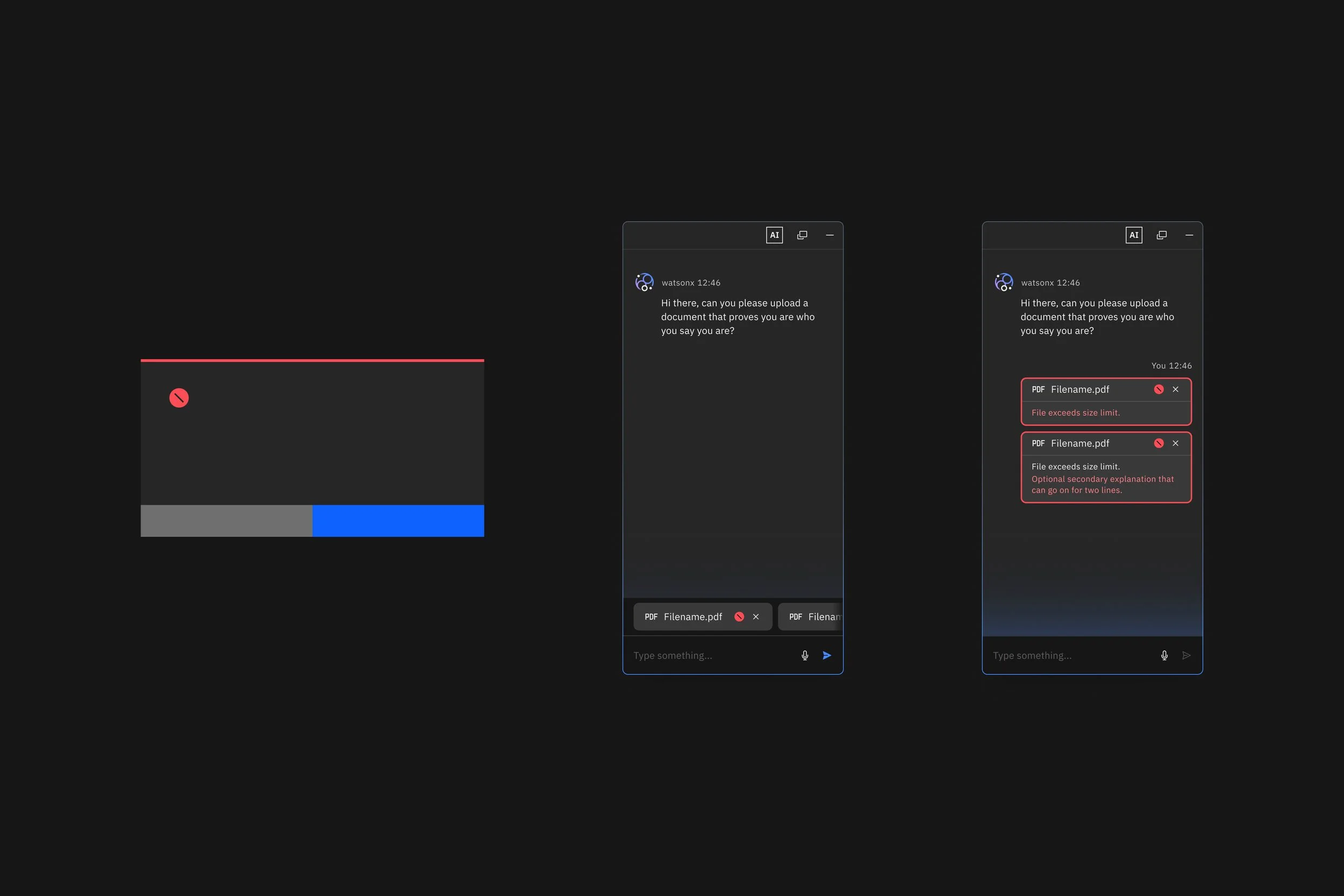
Task: Click the large red error icon in the dialog
Action: click(x=179, y=398)
